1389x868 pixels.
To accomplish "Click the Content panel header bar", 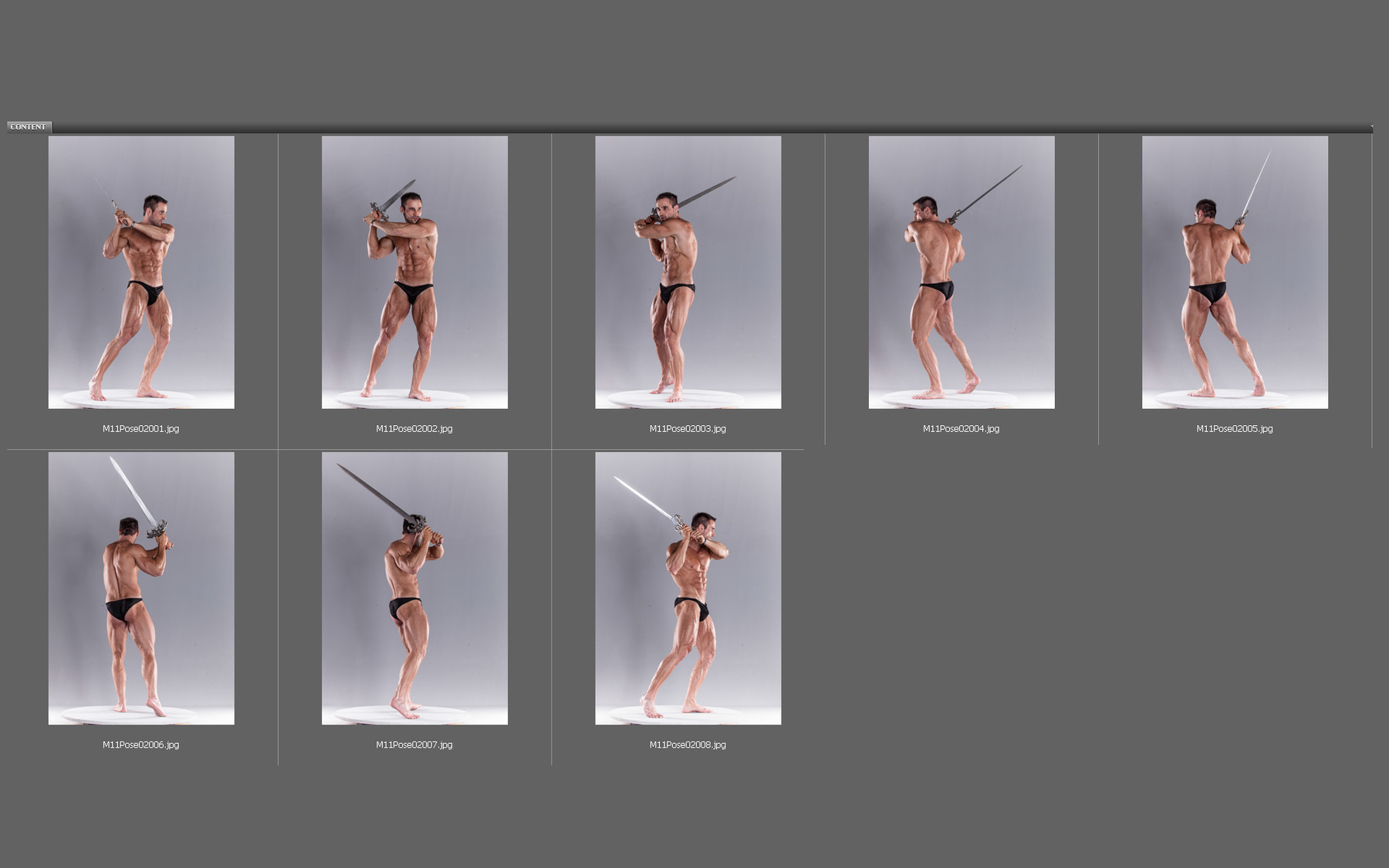I will pos(694,124).
